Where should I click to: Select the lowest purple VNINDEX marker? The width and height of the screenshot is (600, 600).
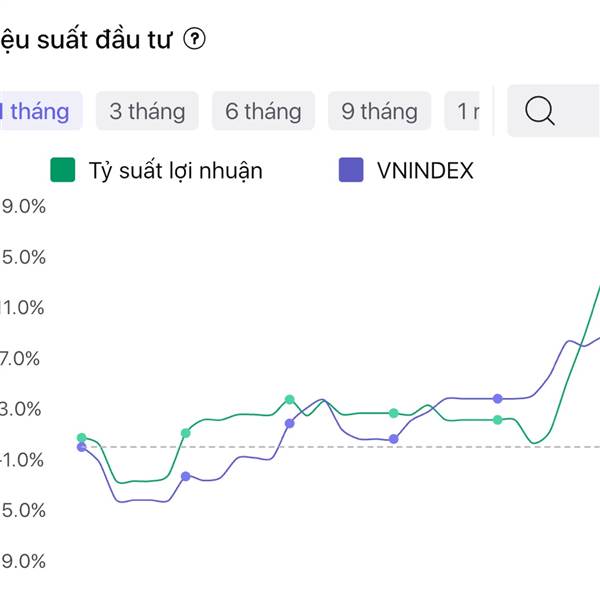[186, 476]
